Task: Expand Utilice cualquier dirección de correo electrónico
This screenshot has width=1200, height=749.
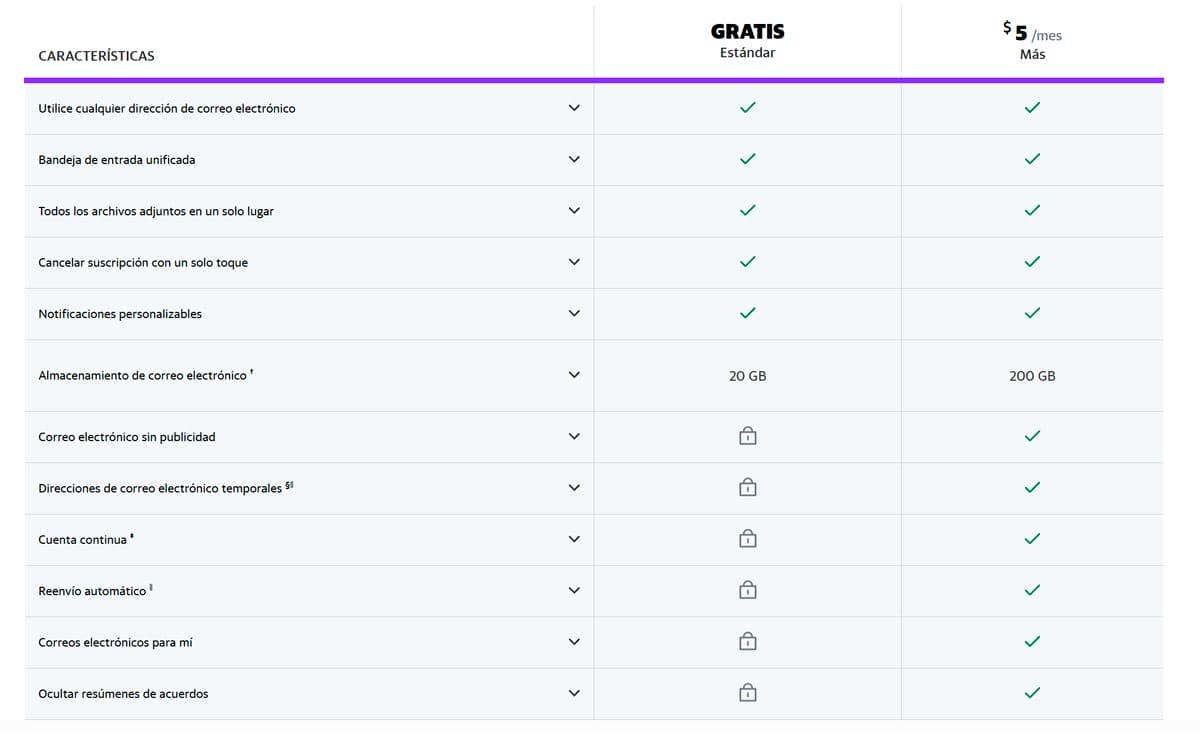Action: coord(573,108)
